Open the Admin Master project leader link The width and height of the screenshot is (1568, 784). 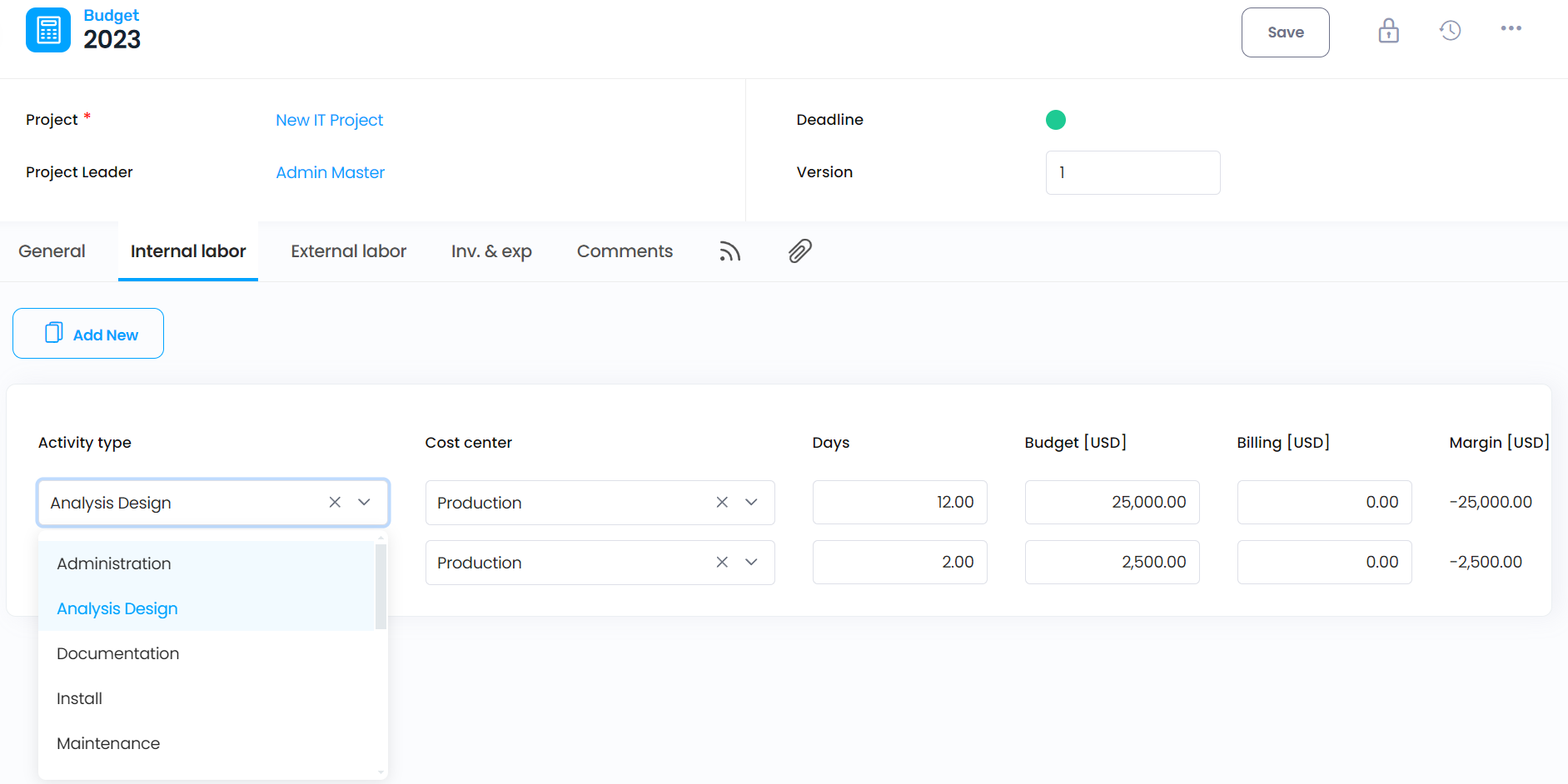coord(331,172)
